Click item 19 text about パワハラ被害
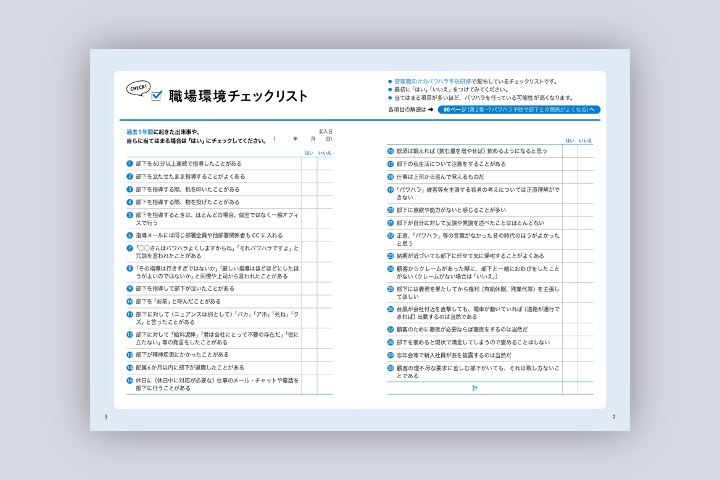The image size is (720, 480). (x=478, y=193)
